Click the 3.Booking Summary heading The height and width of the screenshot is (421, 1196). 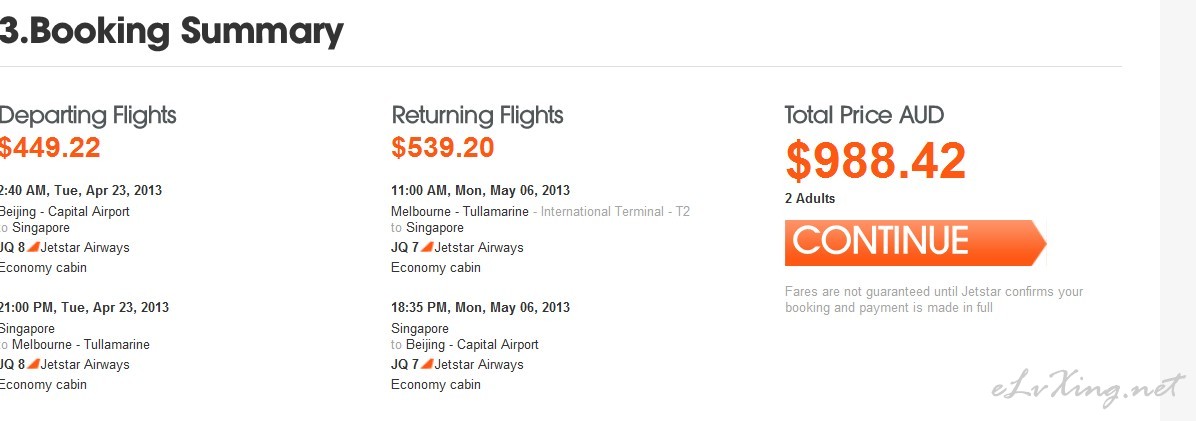(172, 31)
